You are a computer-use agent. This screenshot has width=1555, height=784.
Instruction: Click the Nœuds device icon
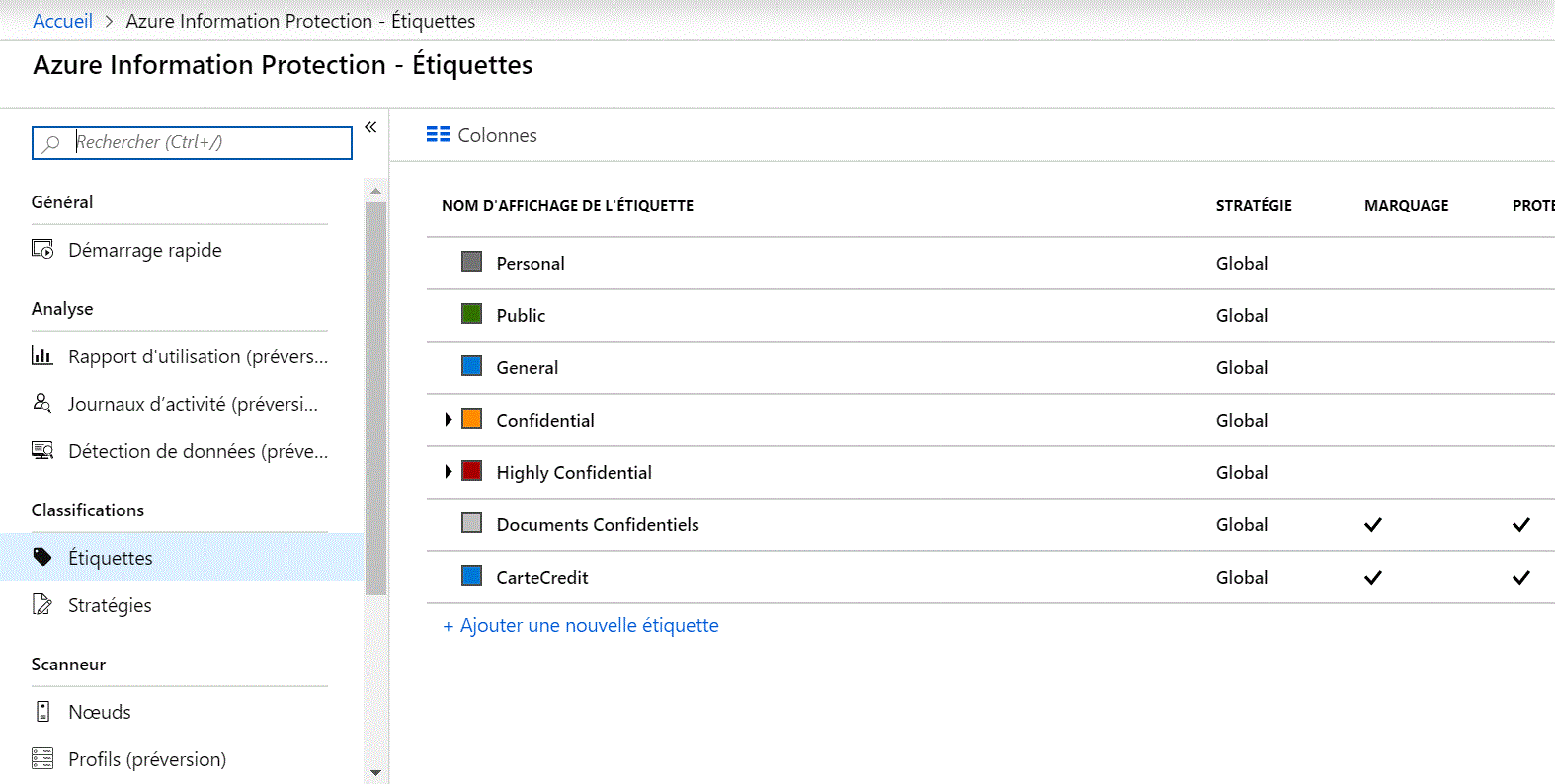click(42, 711)
